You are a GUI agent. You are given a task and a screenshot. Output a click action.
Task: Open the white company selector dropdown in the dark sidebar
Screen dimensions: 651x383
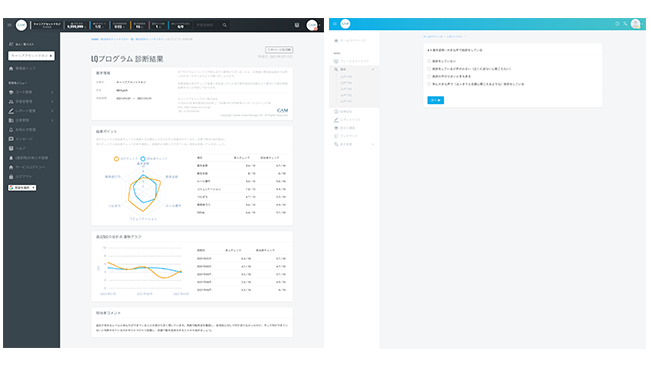click(x=31, y=56)
